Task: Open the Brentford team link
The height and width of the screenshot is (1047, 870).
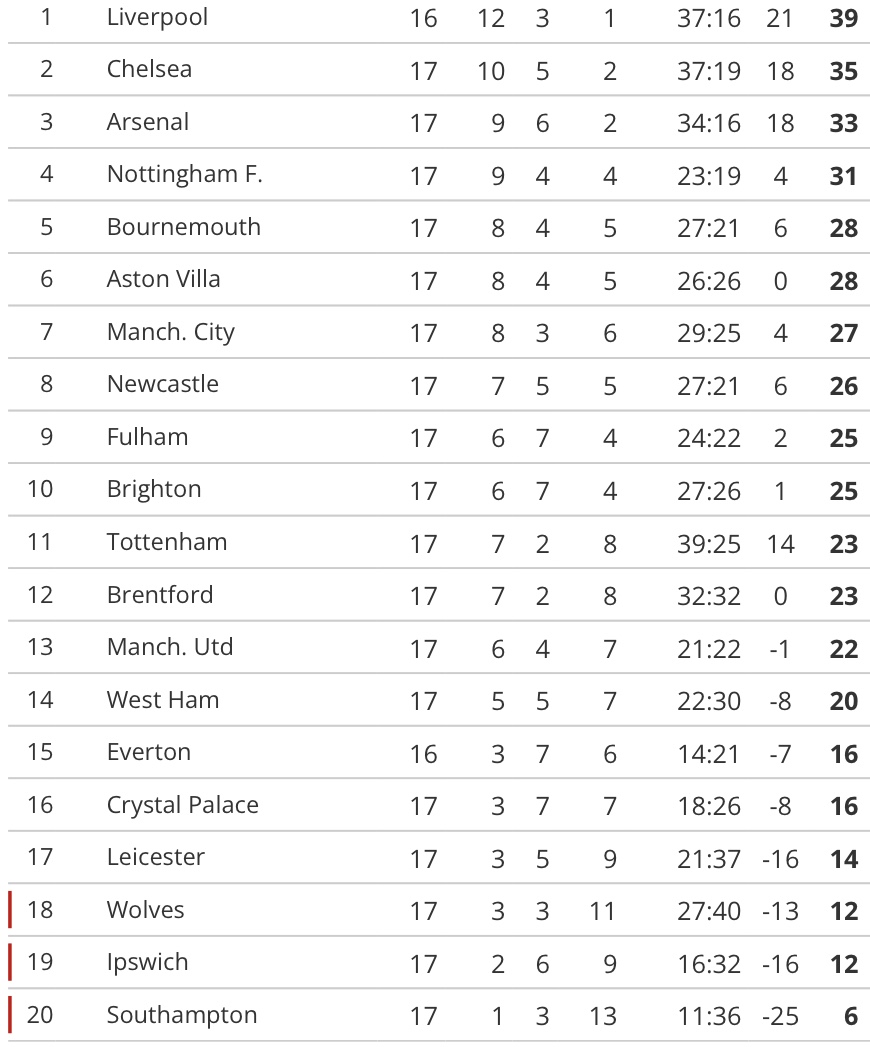Action: (160, 595)
